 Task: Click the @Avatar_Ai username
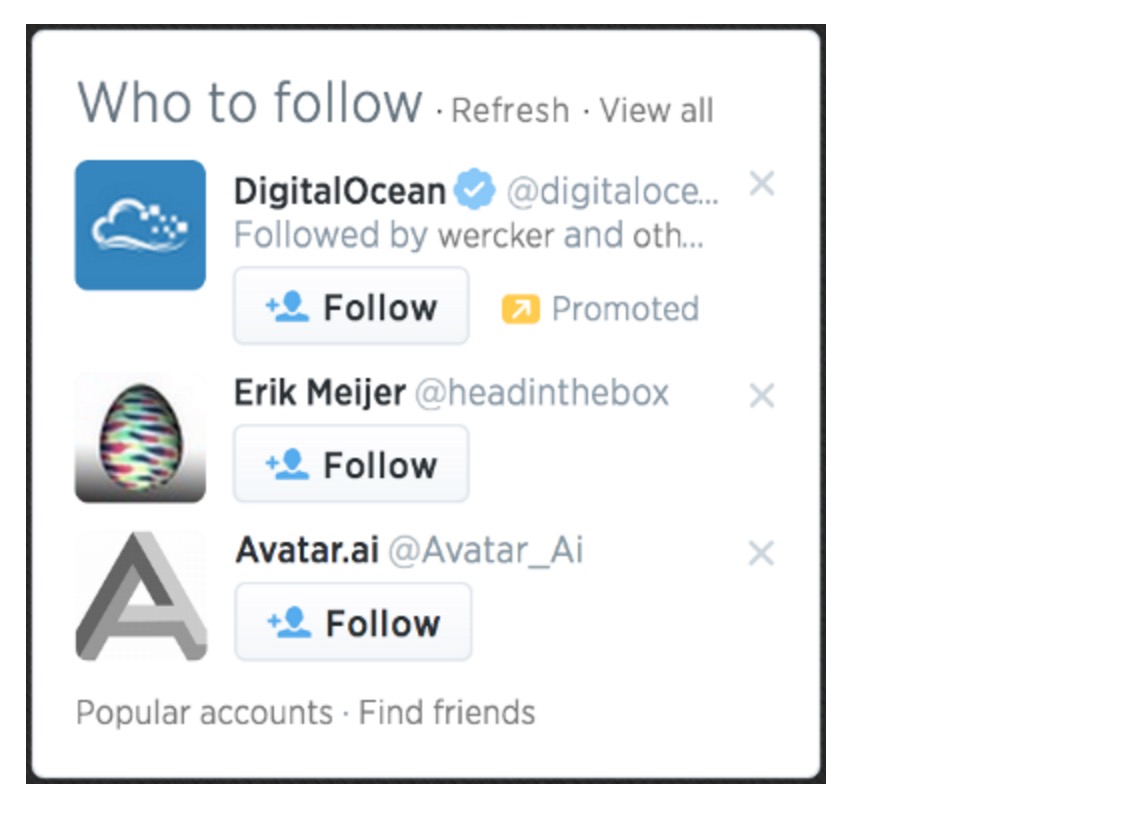pyautogui.click(x=485, y=550)
